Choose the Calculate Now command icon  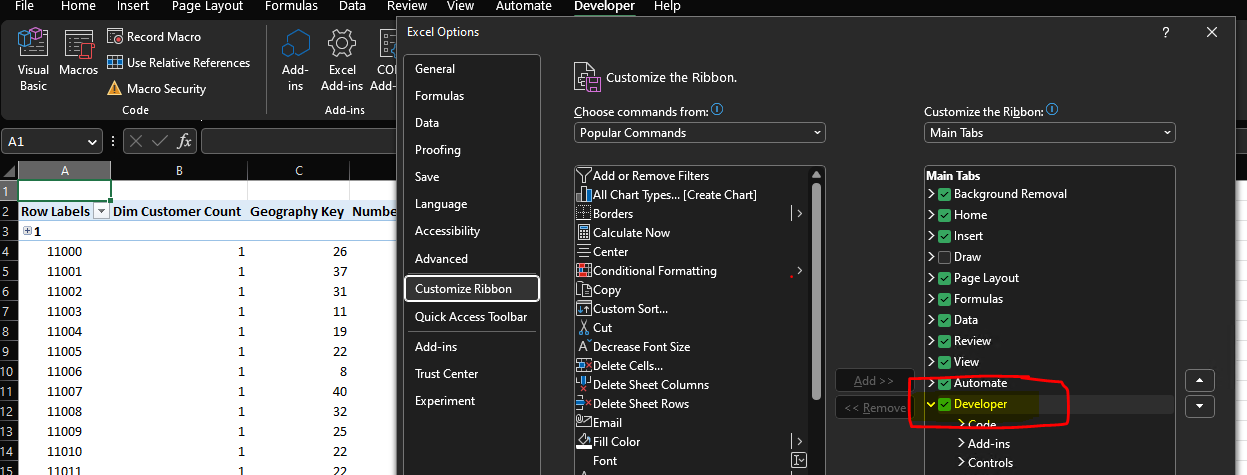(x=584, y=232)
